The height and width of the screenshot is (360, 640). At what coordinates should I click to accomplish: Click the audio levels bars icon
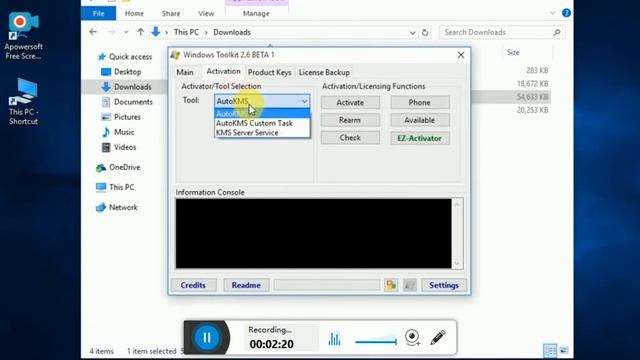tap(334, 338)
